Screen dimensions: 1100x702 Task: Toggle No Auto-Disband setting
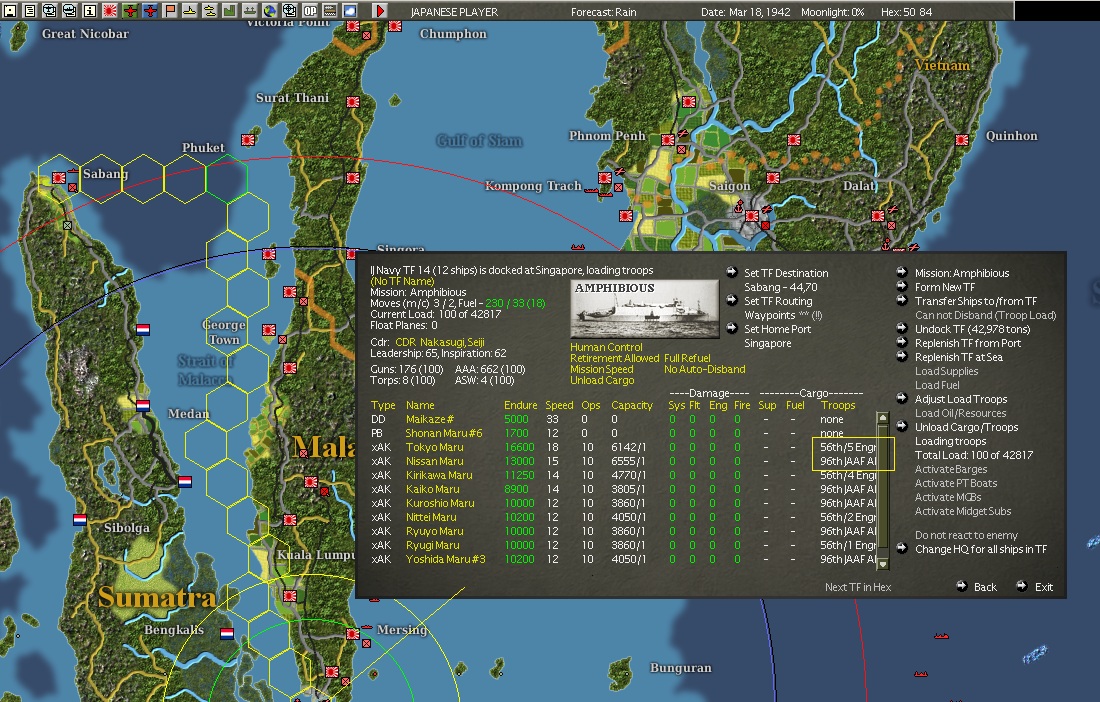click(704, 370)
